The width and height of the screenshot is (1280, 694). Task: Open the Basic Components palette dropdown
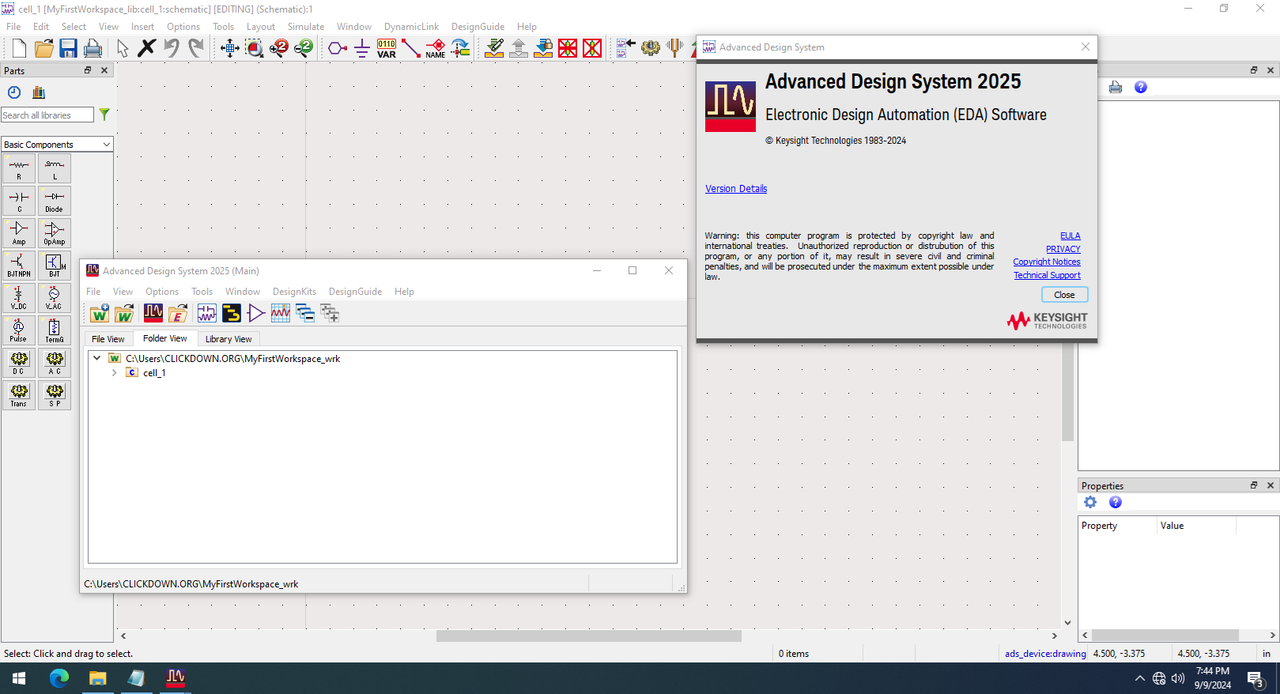tap(57, 144)
